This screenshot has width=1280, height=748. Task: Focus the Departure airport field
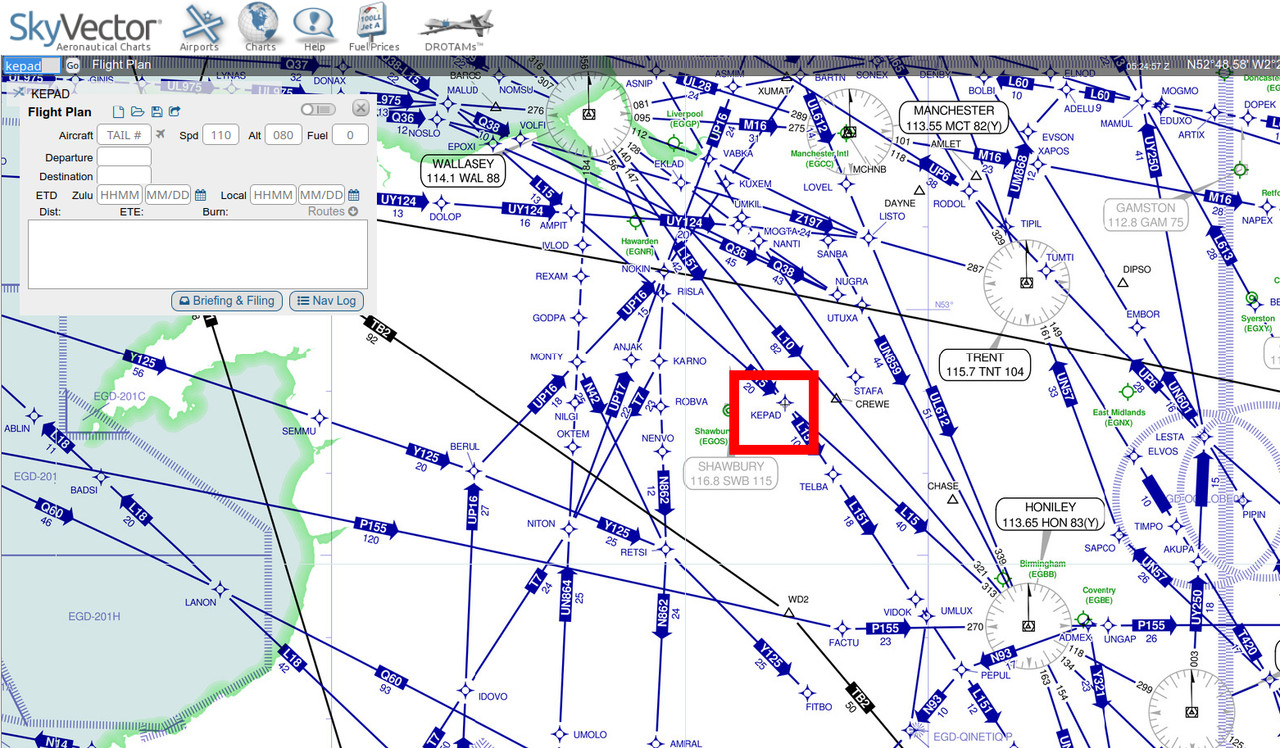point(124,157)
